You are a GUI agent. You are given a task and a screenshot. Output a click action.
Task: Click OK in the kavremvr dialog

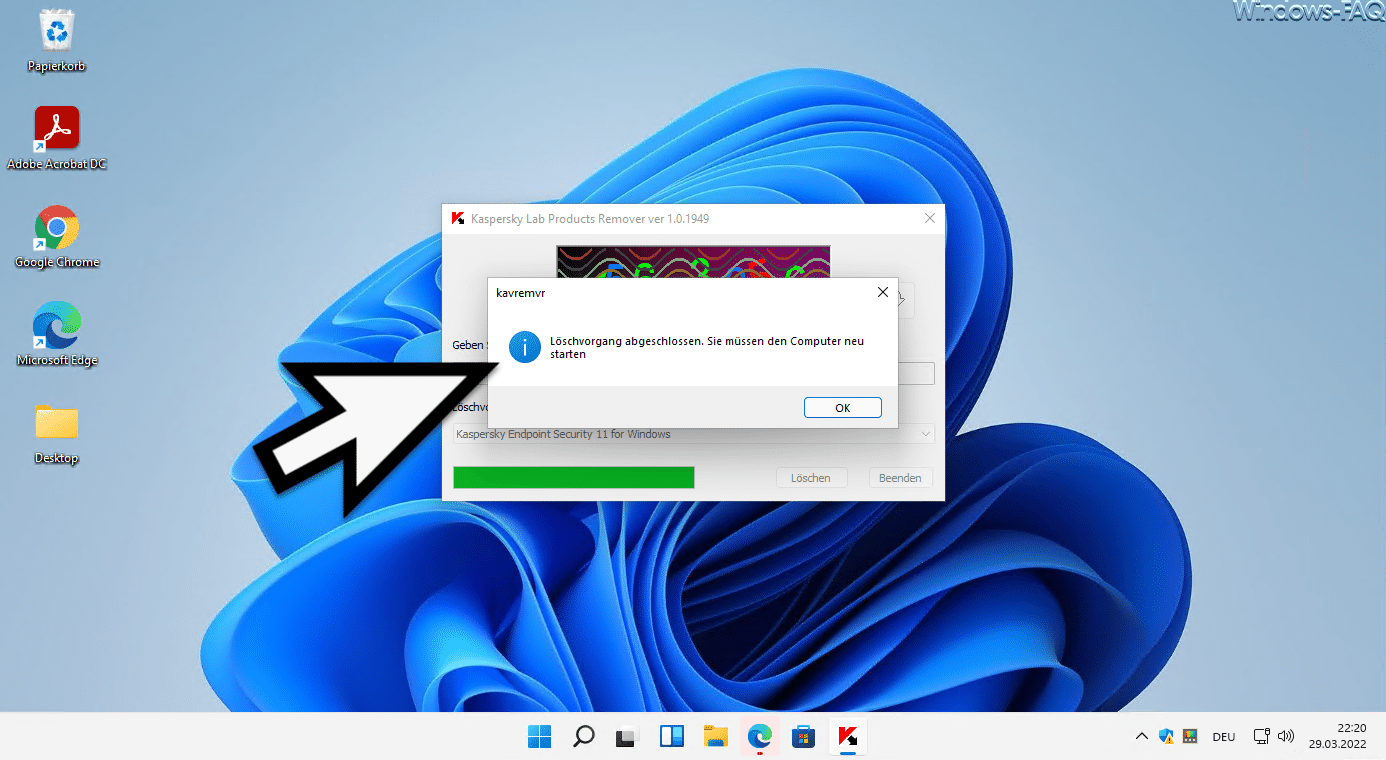pyautogui.click(x=842, y=407)
